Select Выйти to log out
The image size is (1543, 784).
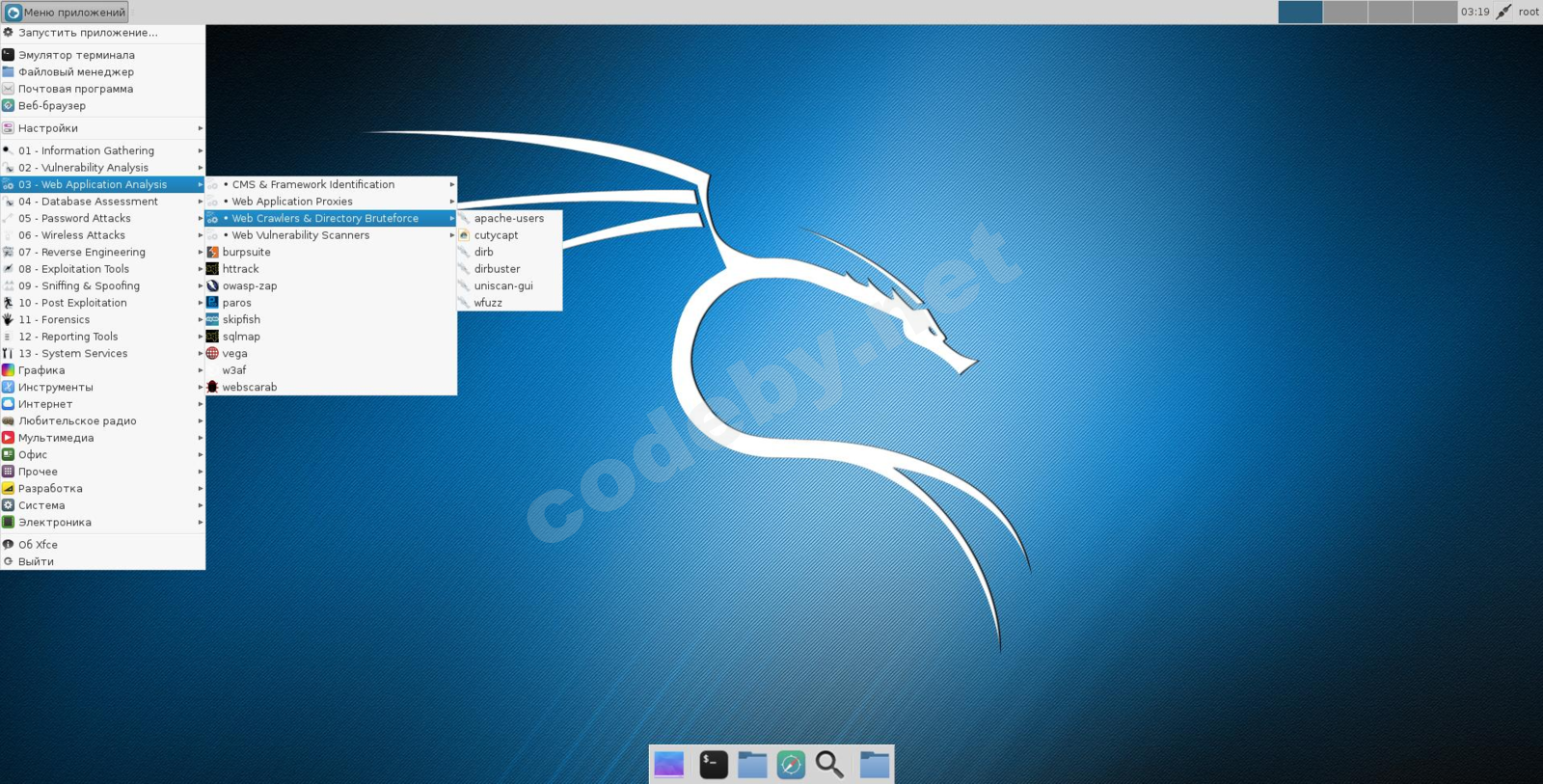[102, 561]
